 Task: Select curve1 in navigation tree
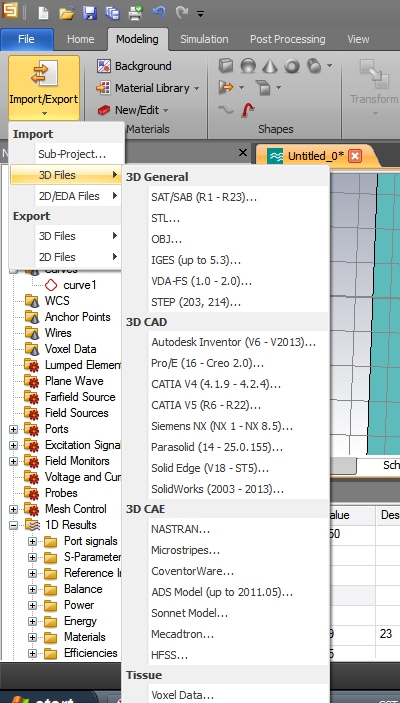[79, 285]
